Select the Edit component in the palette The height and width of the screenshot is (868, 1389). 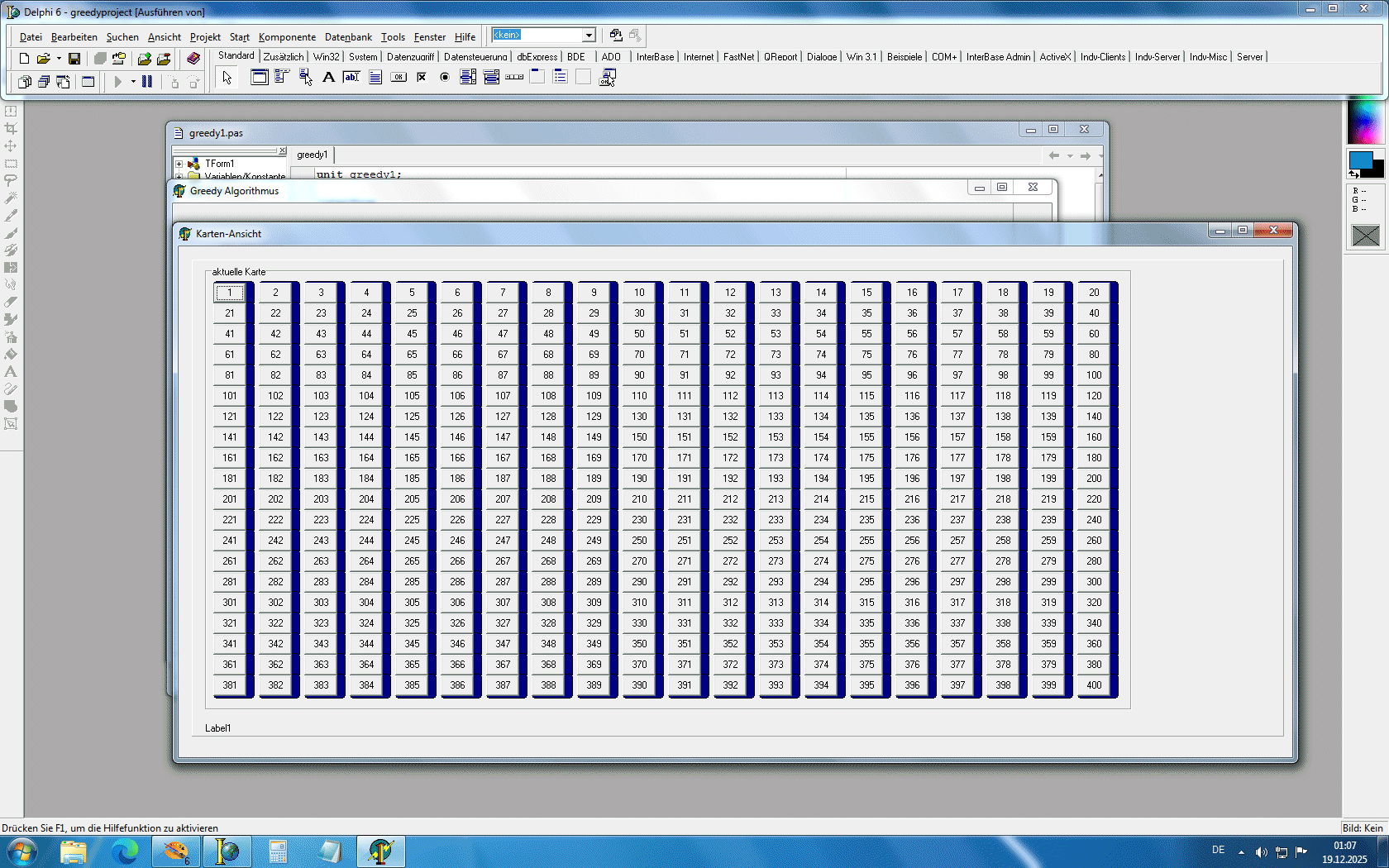pos(351,78)
